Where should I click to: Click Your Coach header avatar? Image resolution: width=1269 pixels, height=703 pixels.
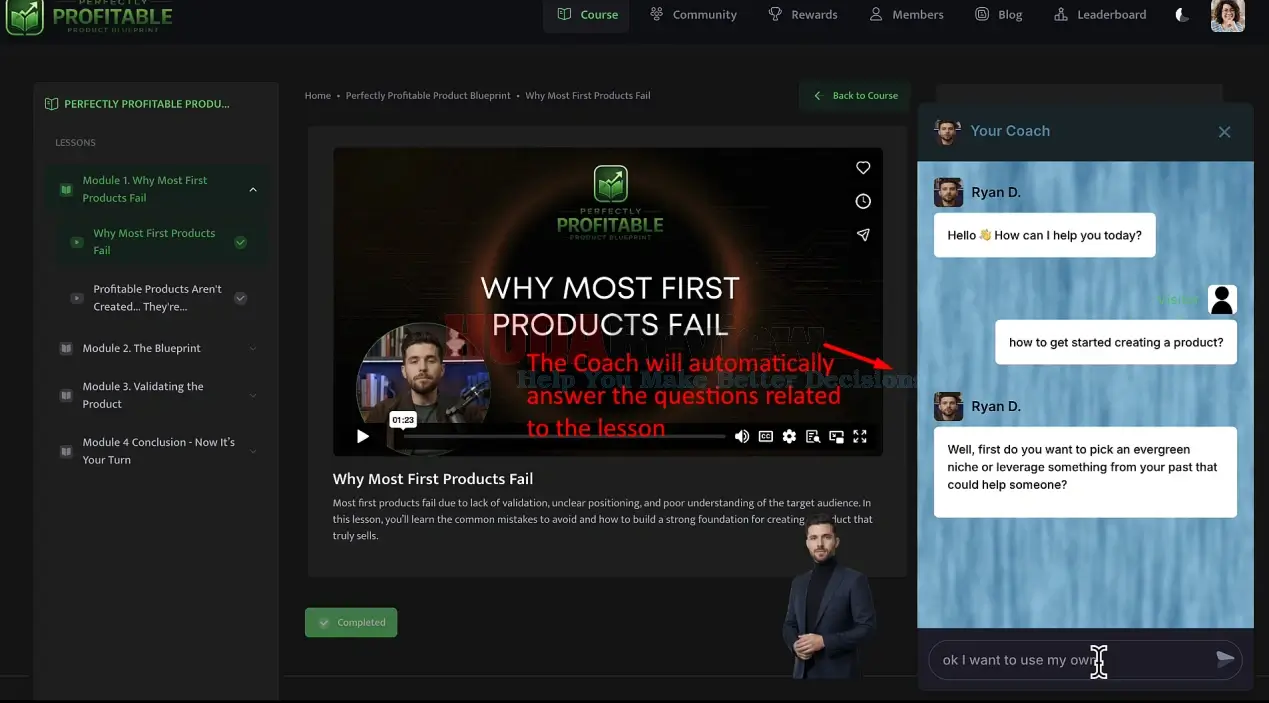(x=947, y=131)
